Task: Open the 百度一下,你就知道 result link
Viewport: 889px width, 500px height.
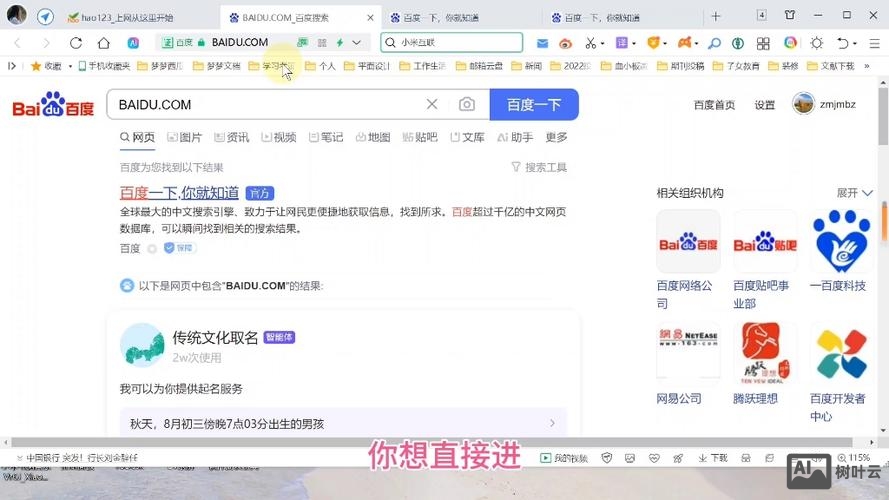Action: [x=179, y=193]
